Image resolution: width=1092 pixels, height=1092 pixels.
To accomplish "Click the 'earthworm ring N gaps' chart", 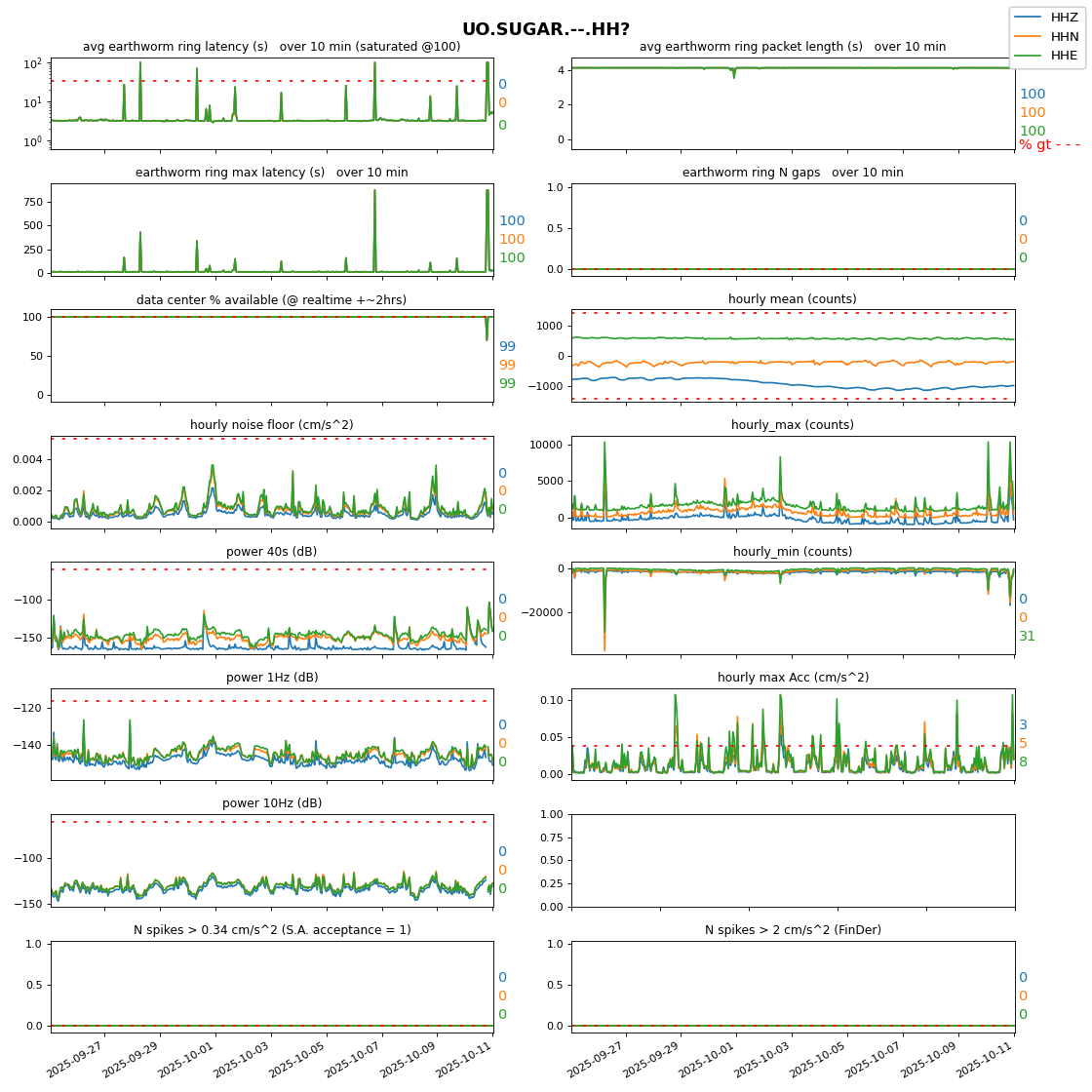I will click(x=793, y=229).
